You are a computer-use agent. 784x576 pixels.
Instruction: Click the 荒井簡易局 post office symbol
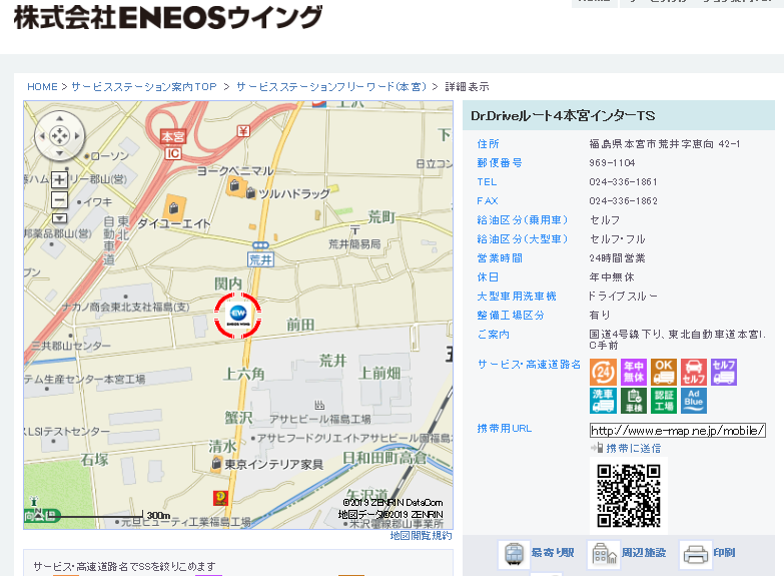(355, 230)
